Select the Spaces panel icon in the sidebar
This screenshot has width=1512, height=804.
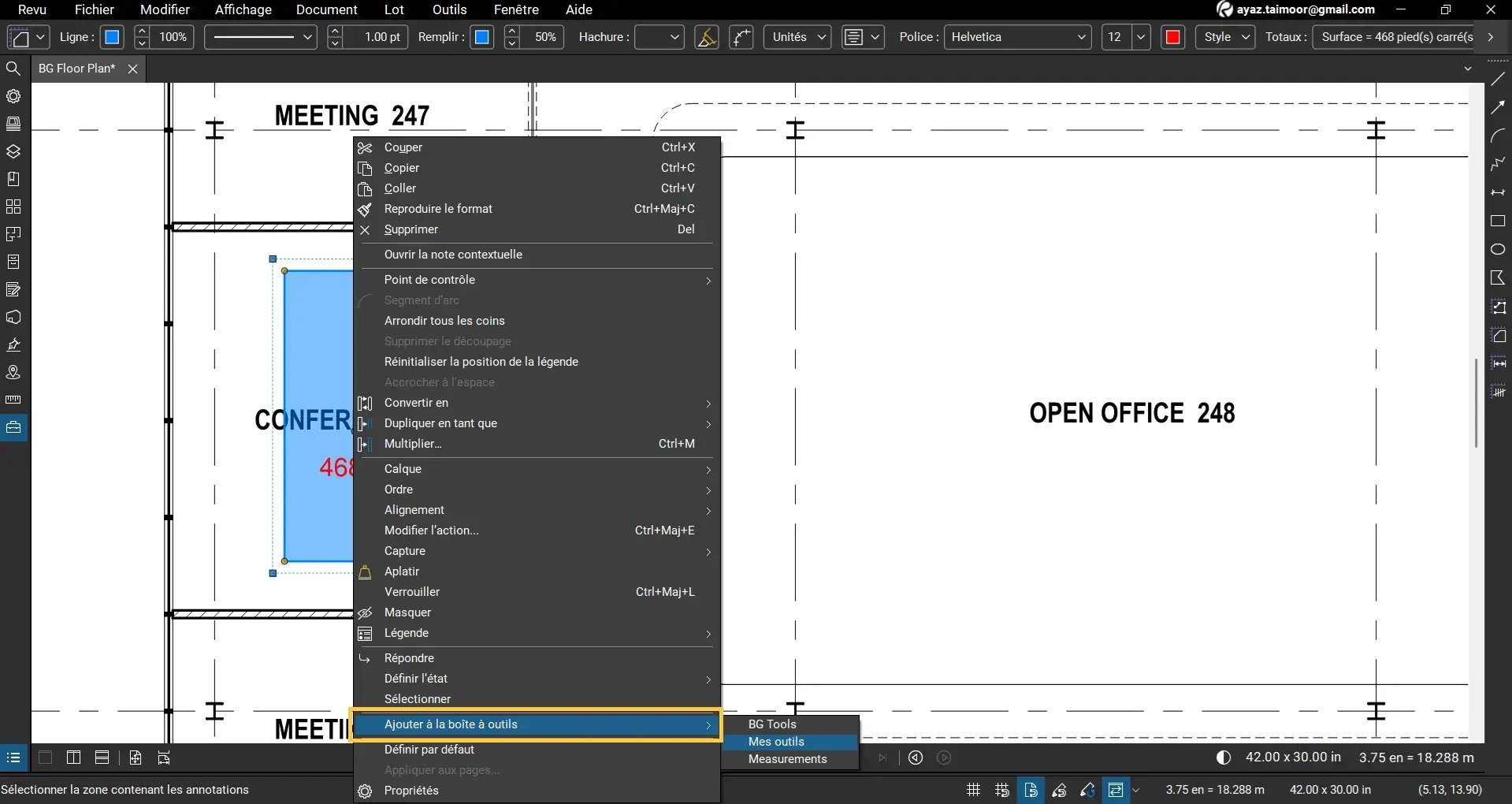click(13, 234)
